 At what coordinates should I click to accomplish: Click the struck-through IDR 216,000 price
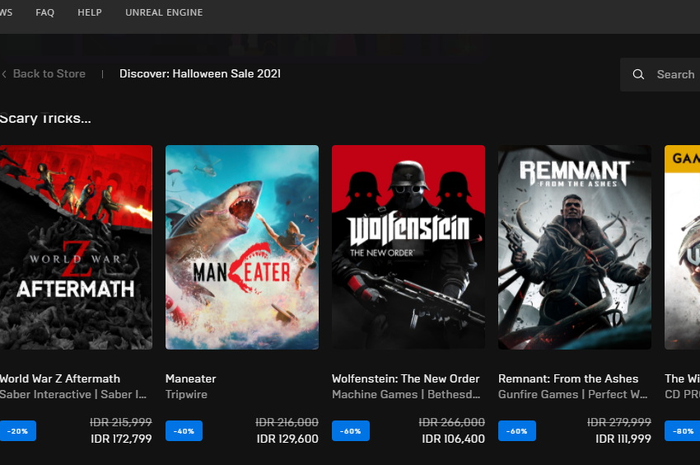287,422
